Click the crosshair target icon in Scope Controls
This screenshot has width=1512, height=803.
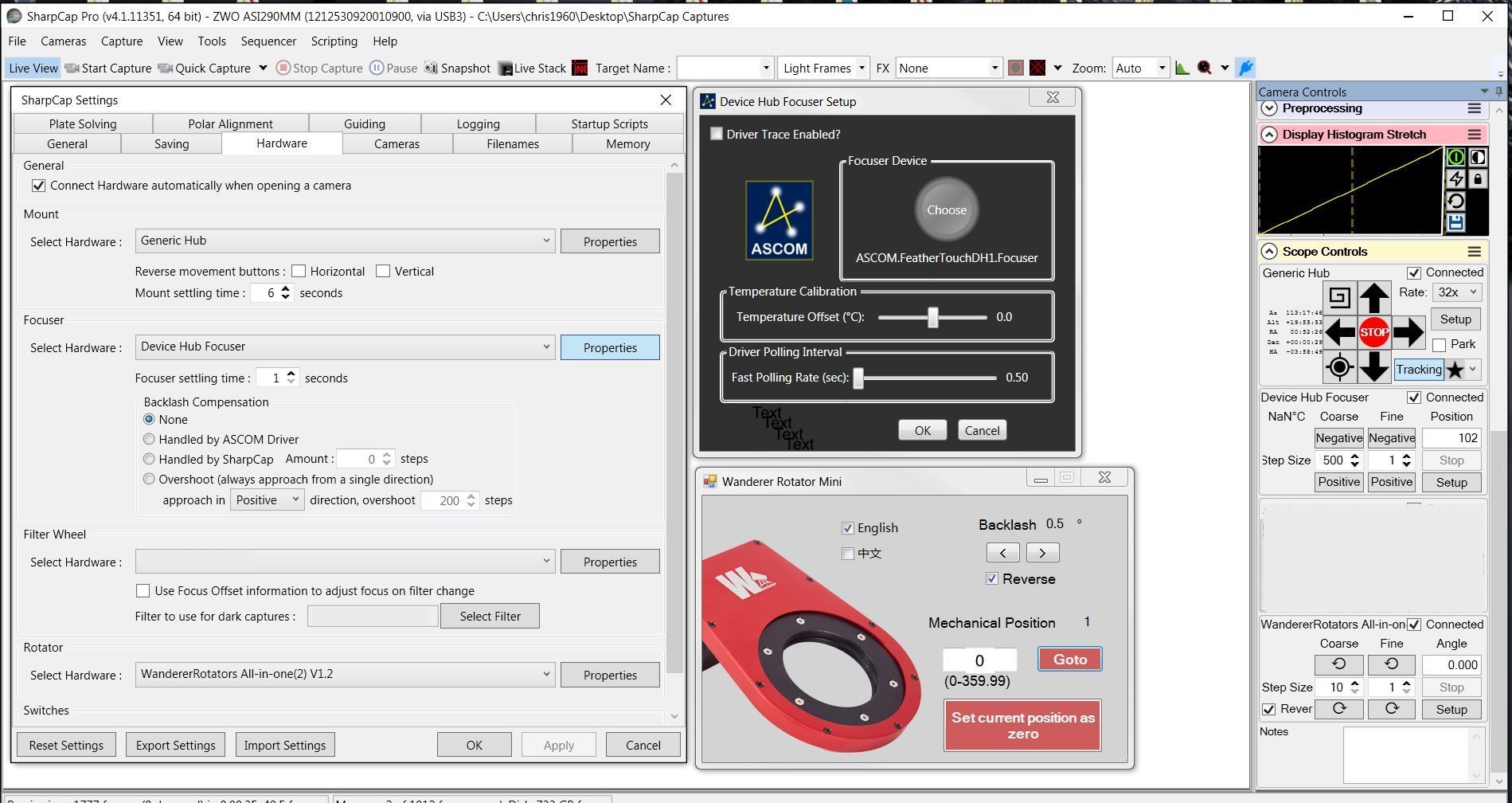(x=1339, y=367)
